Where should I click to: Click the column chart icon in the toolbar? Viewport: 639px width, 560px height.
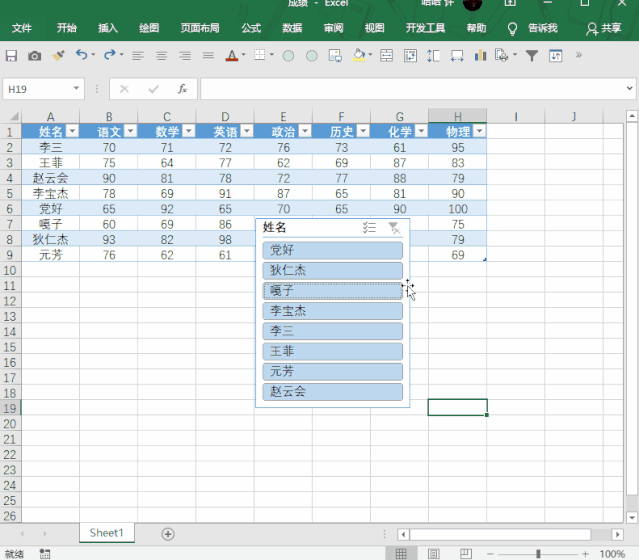point(480,55)
